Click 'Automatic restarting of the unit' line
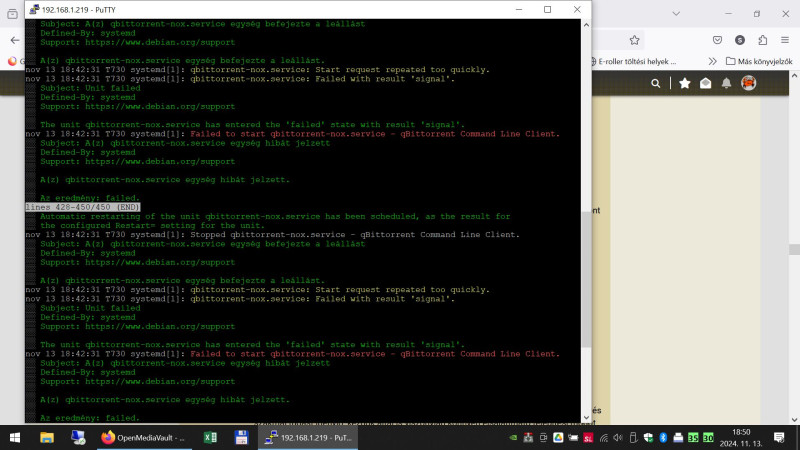Image resolution: width=800 pixels, height=450 pixels. tap(275, 216)
